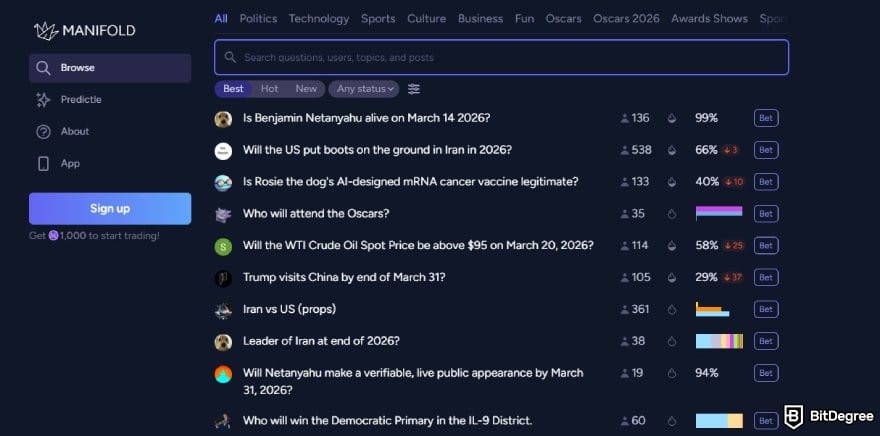
Task: Click avatar beside Rosie the dog question
Action: [x=223, y=182]
